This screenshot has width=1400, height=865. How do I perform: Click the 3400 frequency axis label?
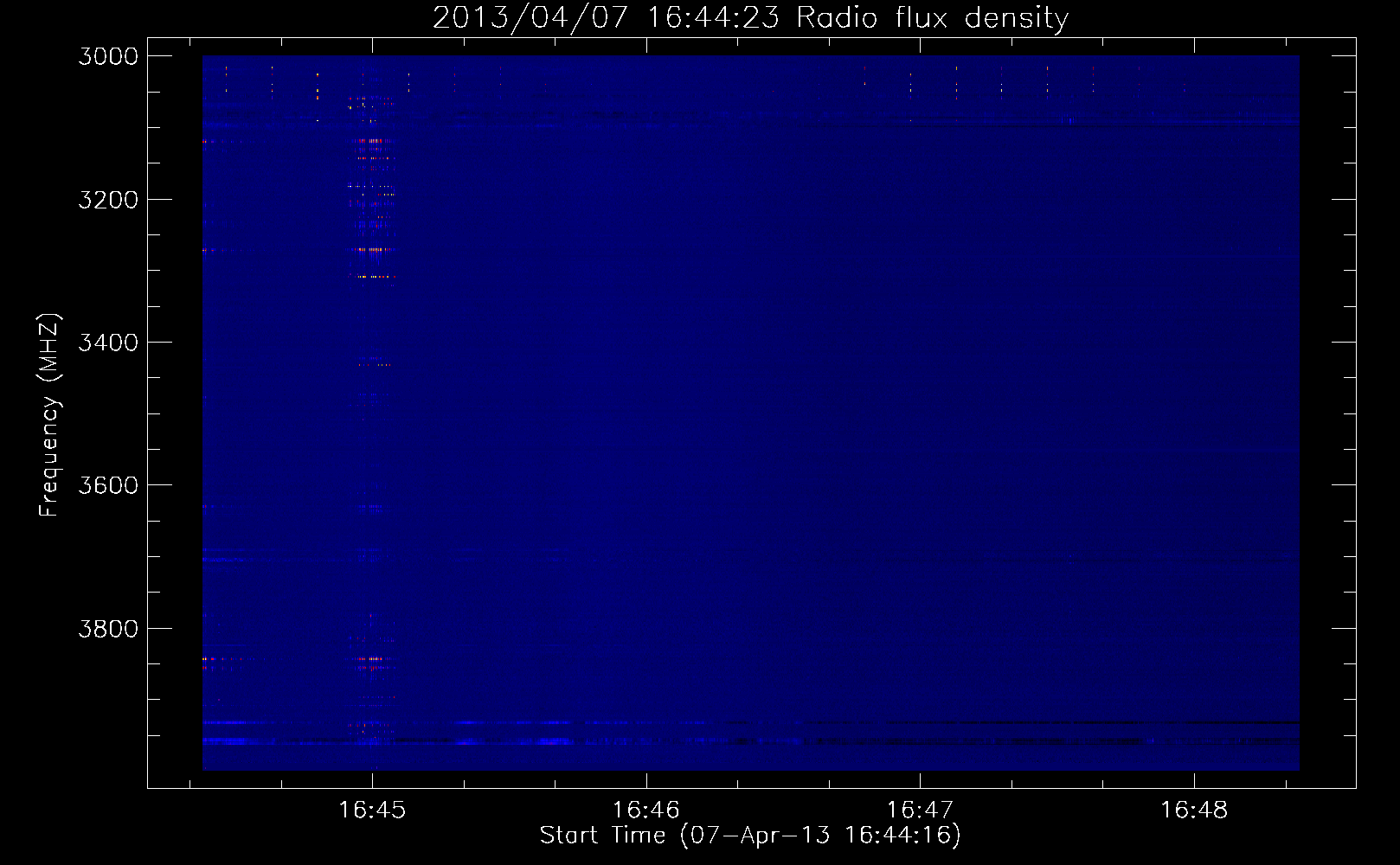click(x=108, y=343)
